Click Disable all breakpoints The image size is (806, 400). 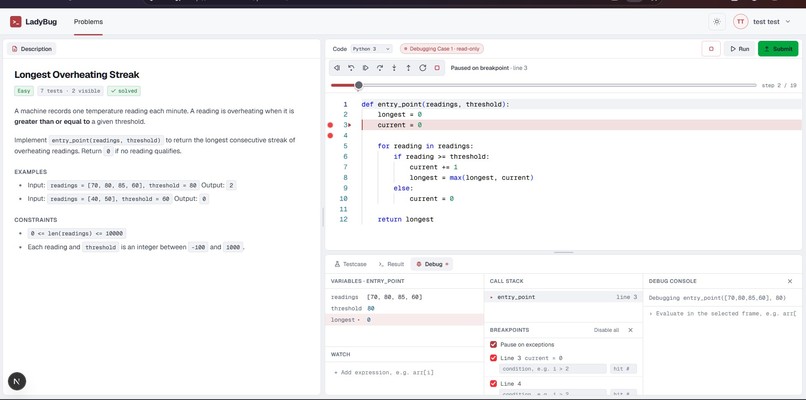606,330
